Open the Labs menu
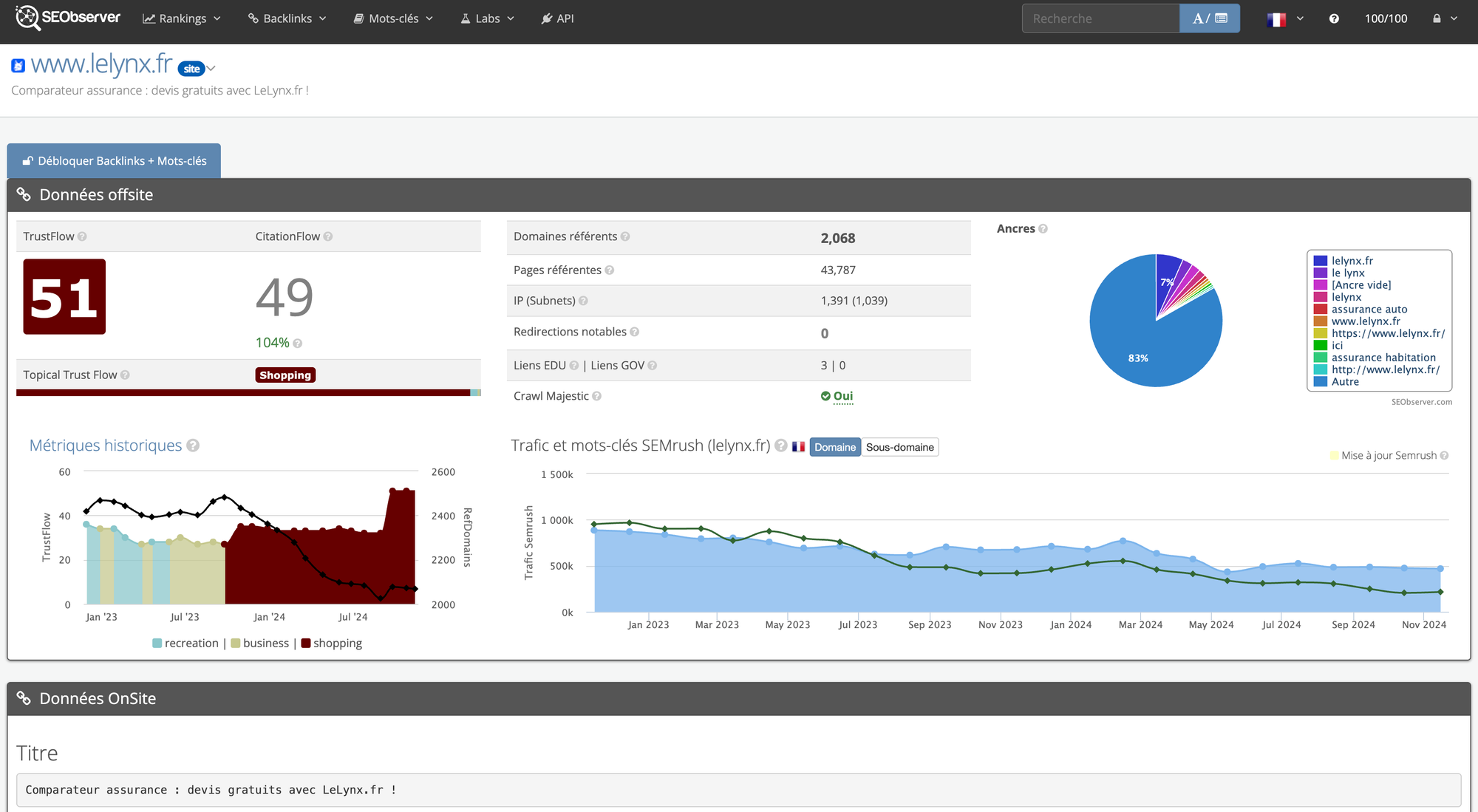1478x812 pixels. click(x=487, y=18)
